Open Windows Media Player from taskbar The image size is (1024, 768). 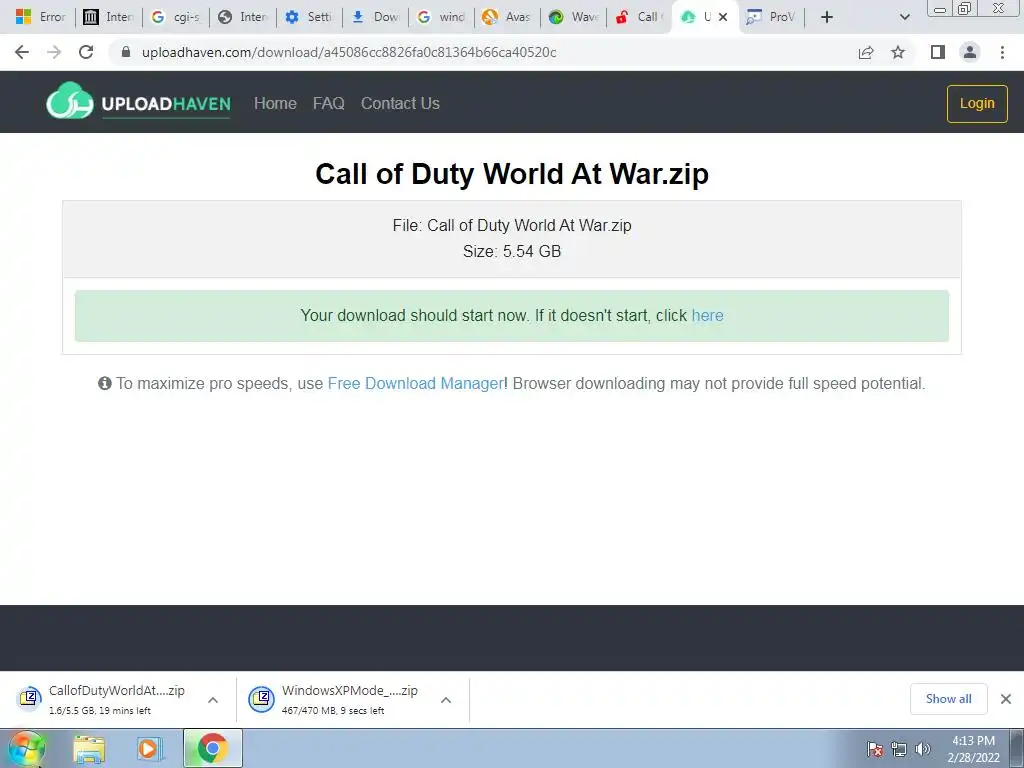coord(149,748)
